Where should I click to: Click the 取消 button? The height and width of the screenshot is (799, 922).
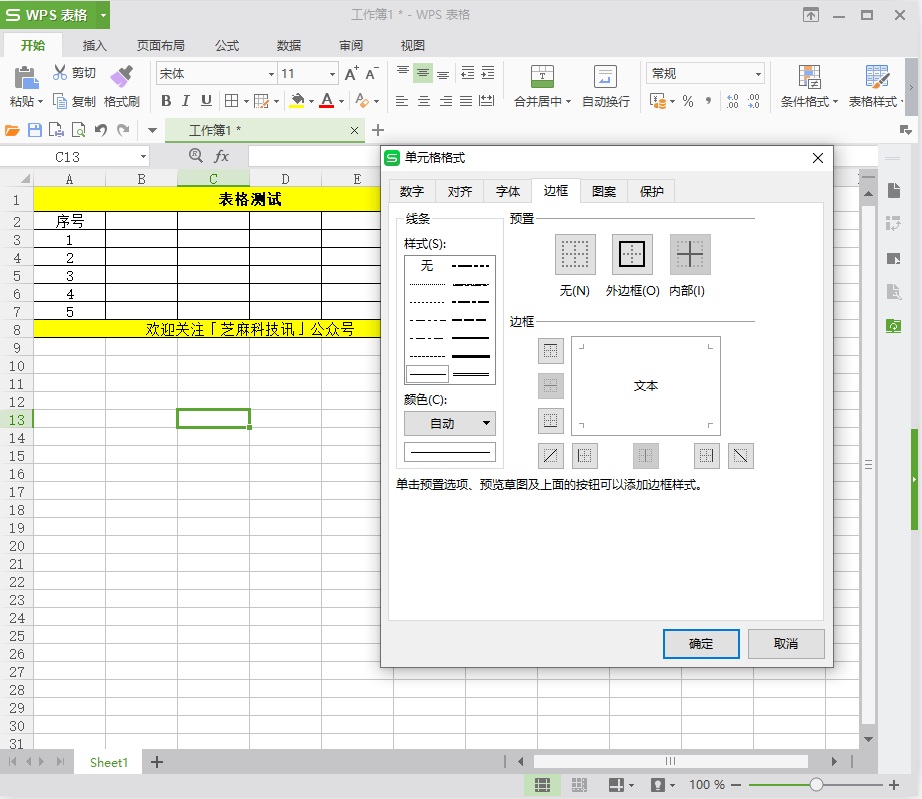[x=786, y=644]
